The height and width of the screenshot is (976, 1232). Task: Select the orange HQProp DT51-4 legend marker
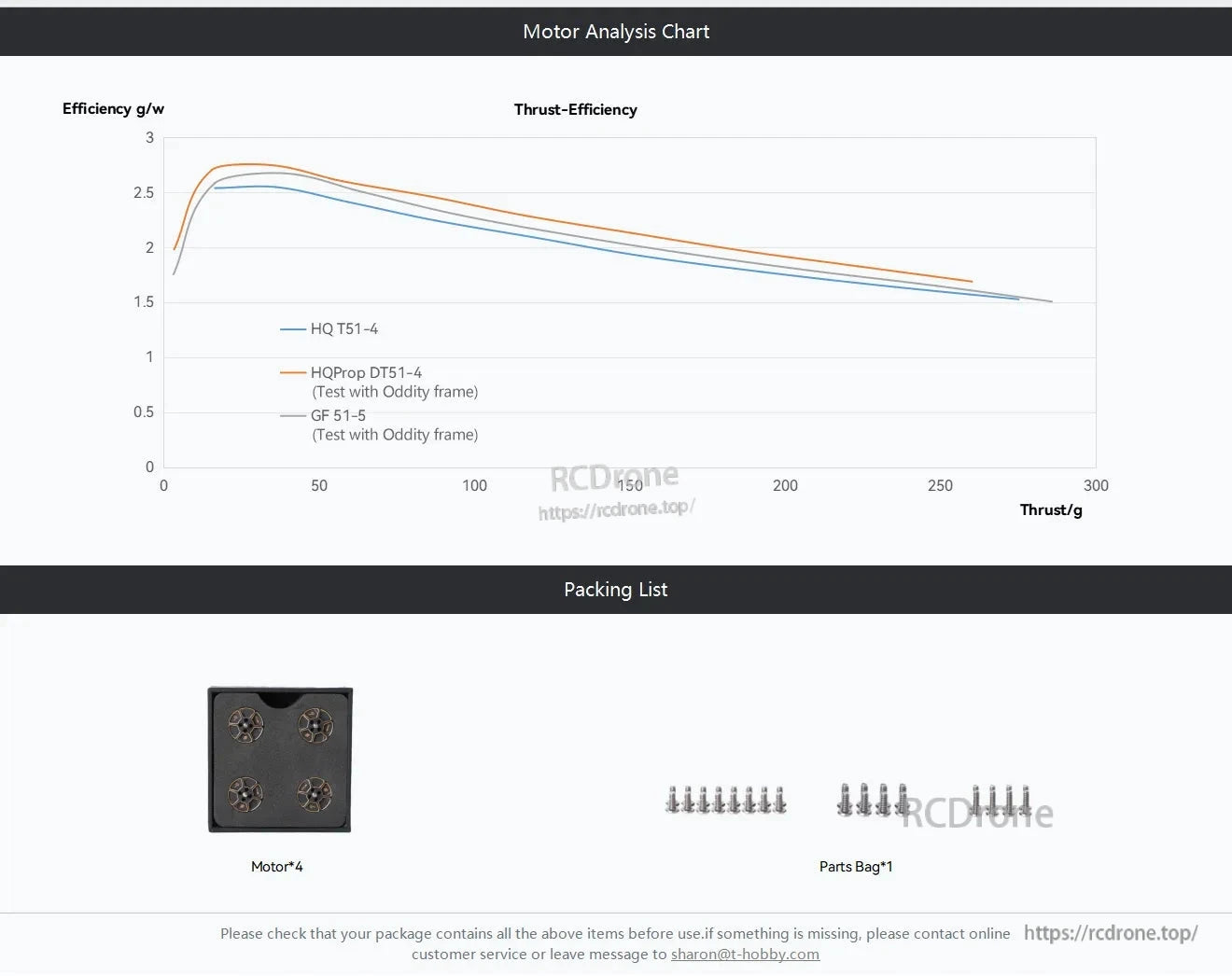click(x=293, y=372)
